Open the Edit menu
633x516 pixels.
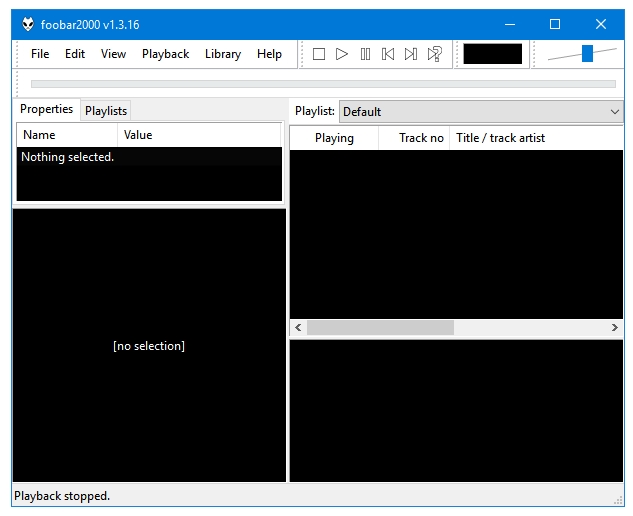point(75,54)
